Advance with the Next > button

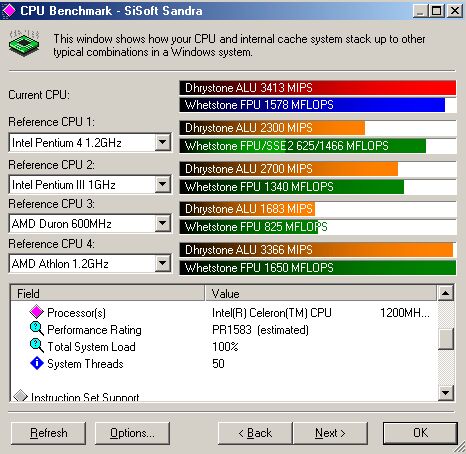330,433
